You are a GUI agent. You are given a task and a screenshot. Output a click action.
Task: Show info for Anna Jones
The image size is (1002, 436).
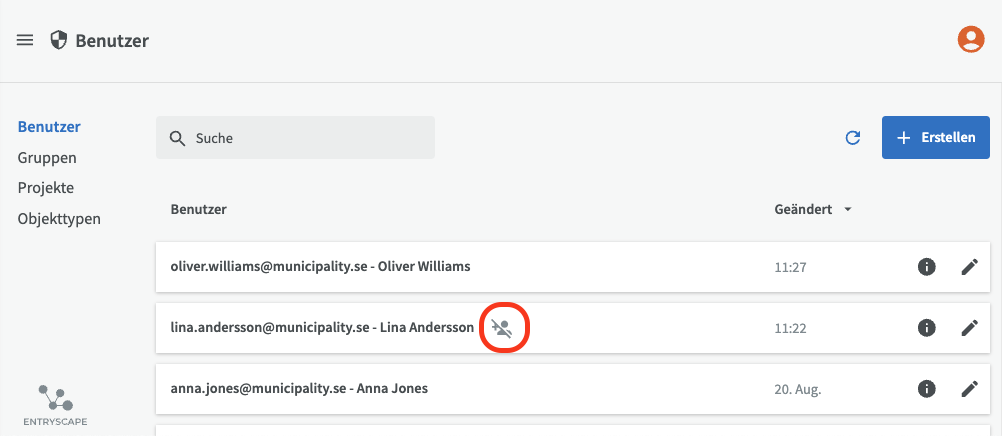[x=927, y=388]
